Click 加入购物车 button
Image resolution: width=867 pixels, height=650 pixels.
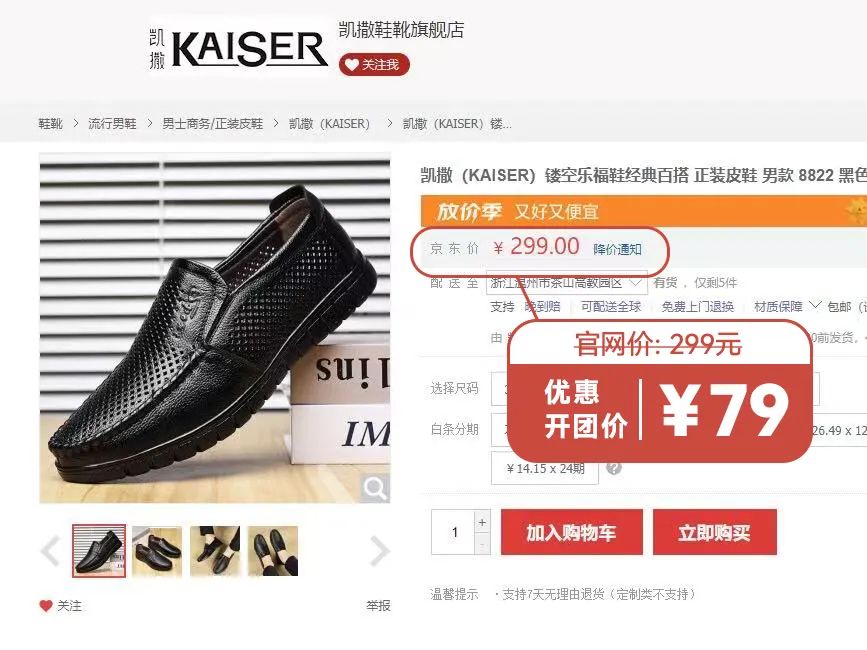tap(572, 532)
